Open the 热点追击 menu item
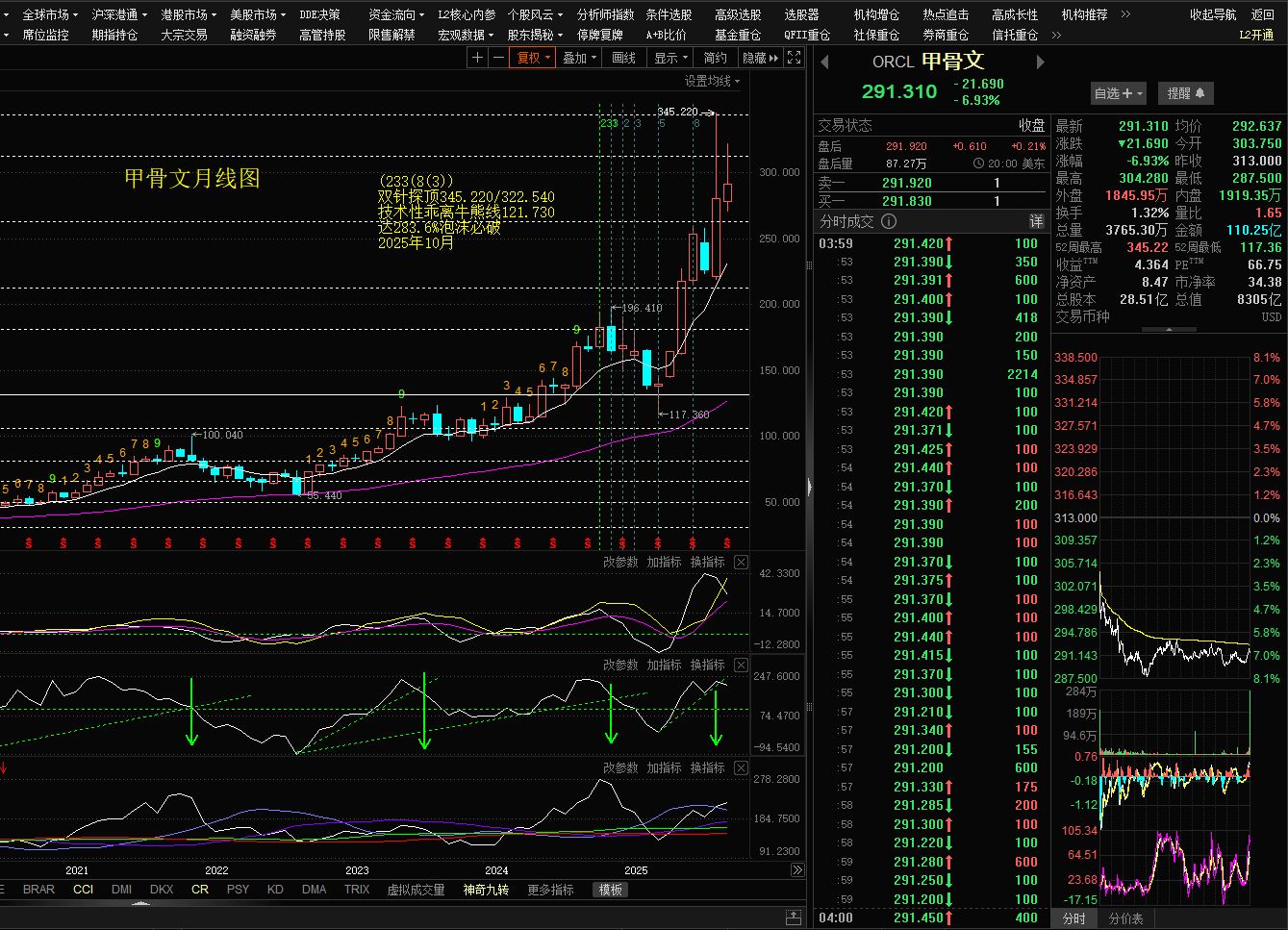Screen dimensions: 1288x930 (946, 14)
